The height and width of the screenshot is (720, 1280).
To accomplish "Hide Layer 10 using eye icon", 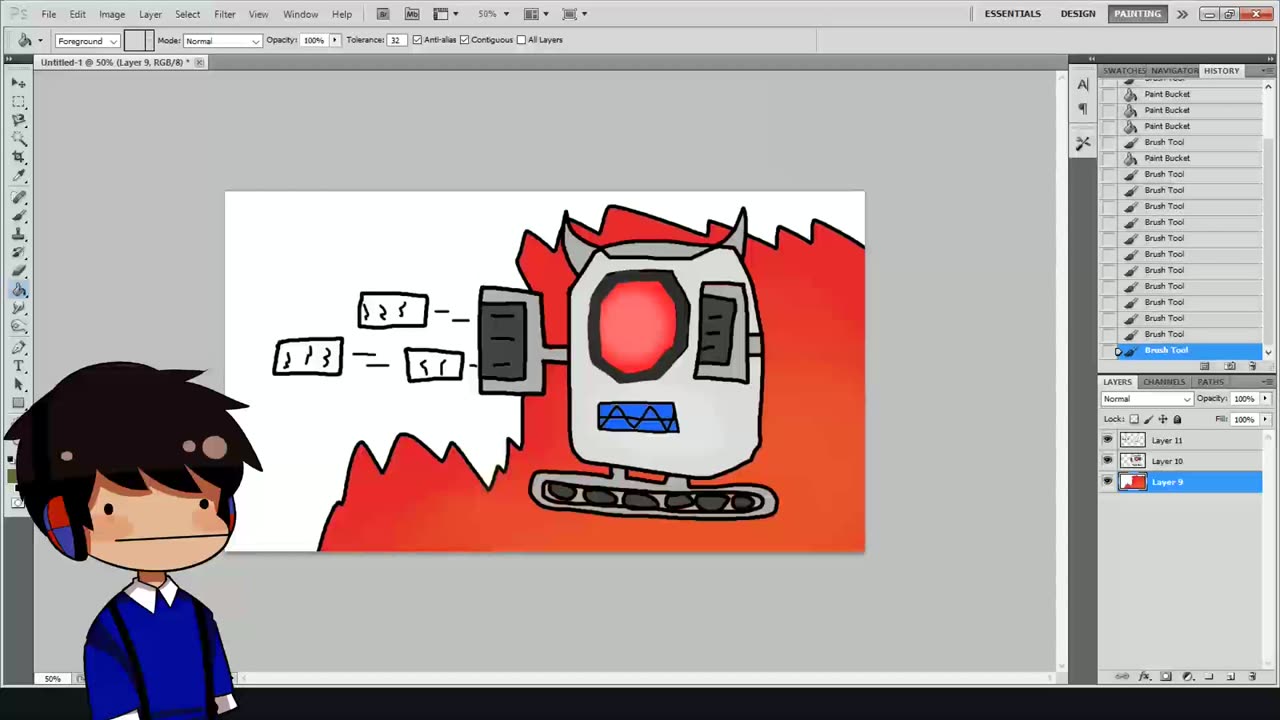I will coord(1107,461).
